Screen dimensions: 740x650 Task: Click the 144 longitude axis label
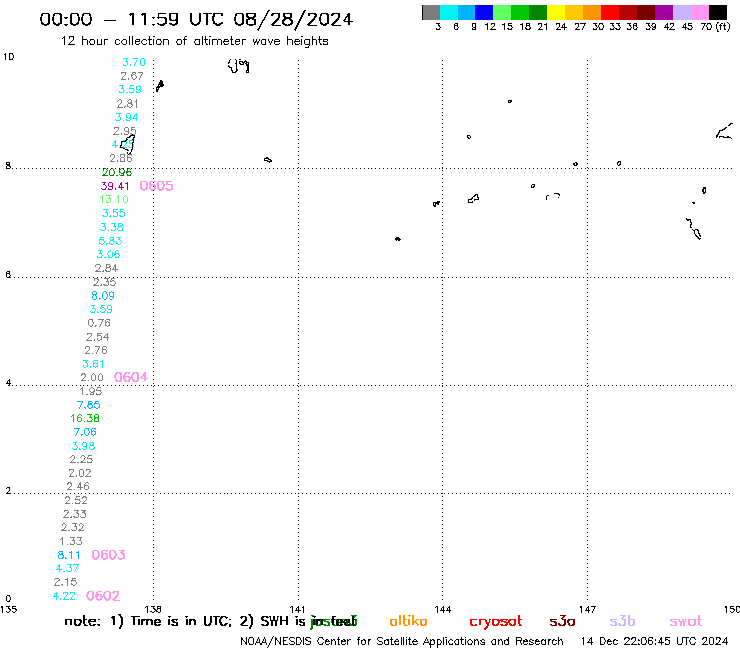point(443,610)
